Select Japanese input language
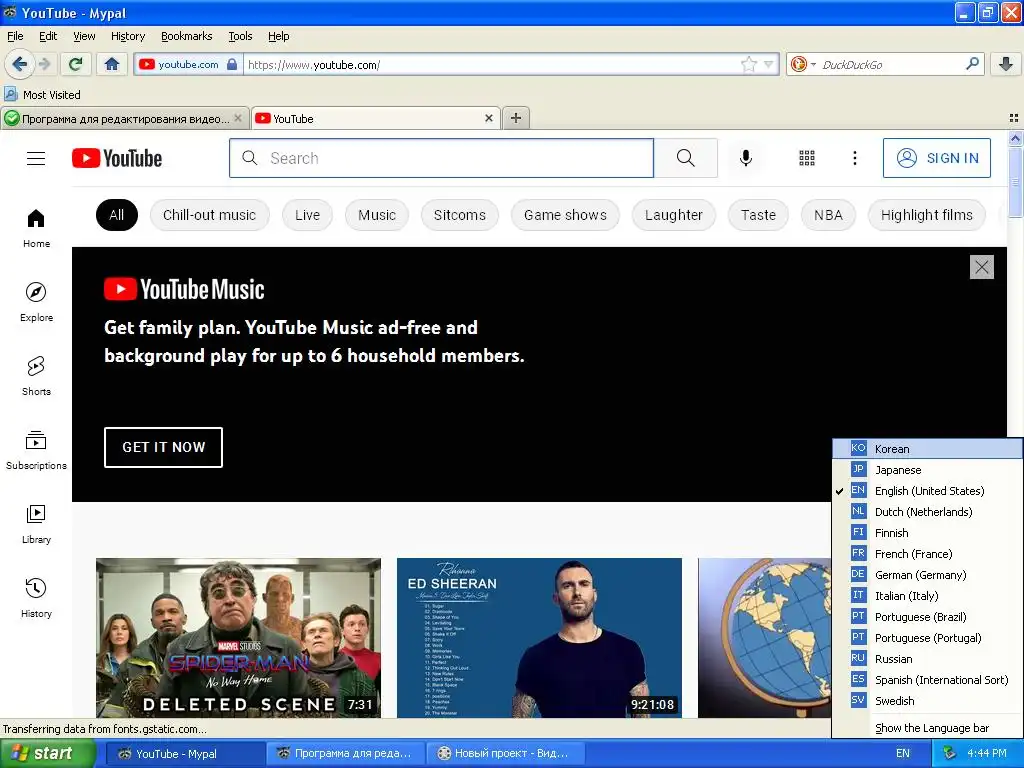Screen dimensions: 1024x768 point(927,470)
